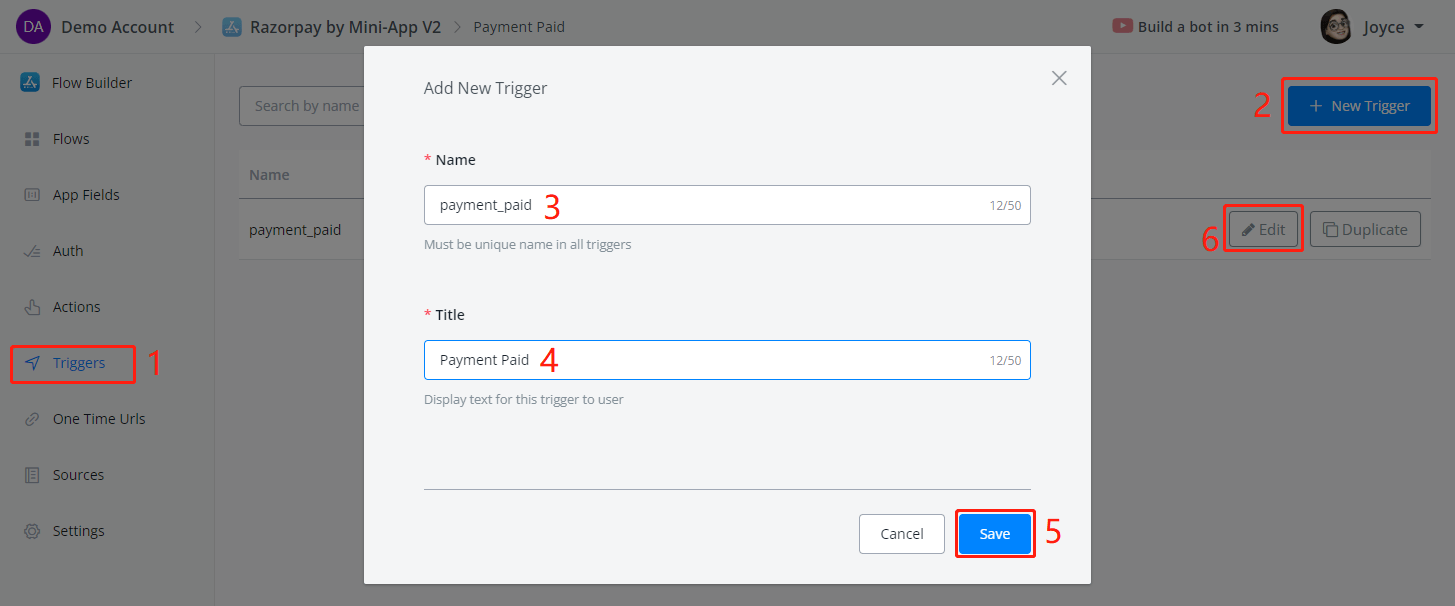This screenshot has height=606, width=1455.
Task: Open the Triggers menu item
Action: tap(78, 363)
